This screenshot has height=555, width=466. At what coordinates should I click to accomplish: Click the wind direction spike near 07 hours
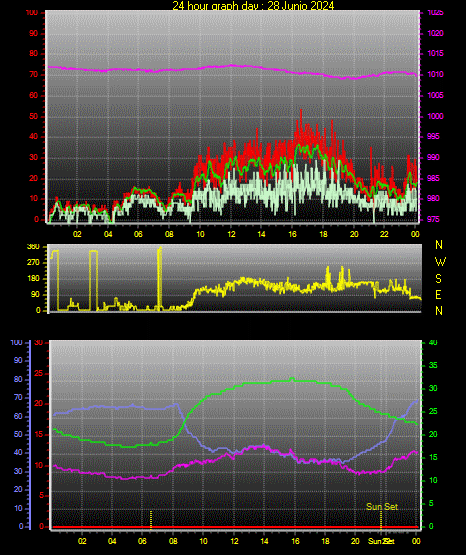point(160,278)
